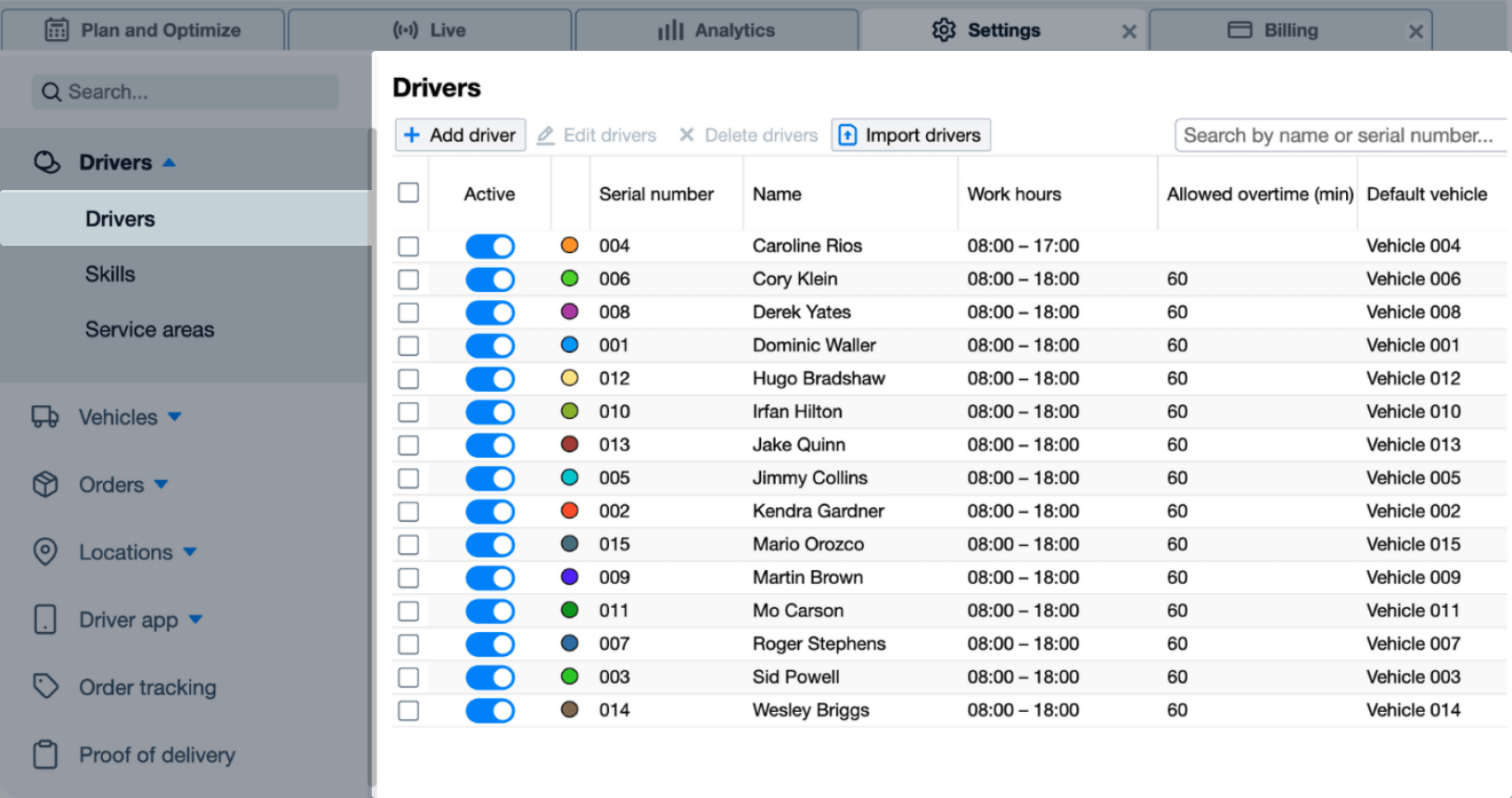Click the Locations pin icon

(45, 551)
